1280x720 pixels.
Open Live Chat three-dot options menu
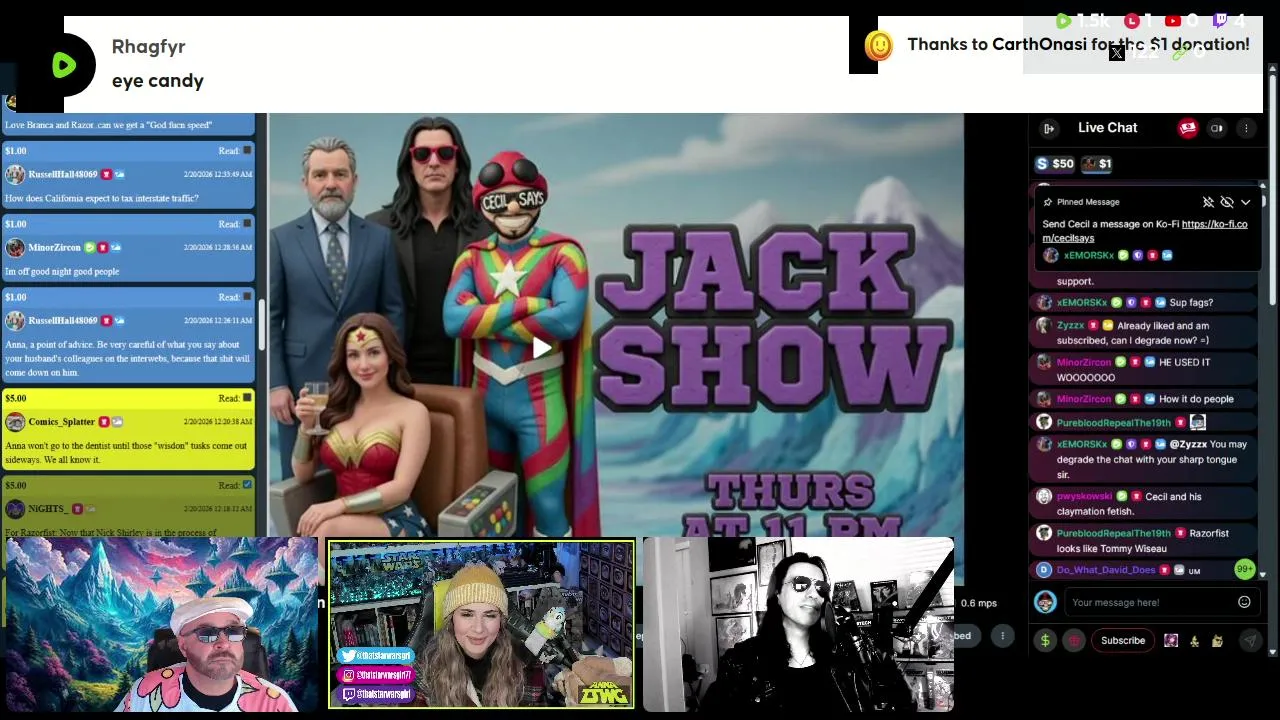coord(1246,128)
